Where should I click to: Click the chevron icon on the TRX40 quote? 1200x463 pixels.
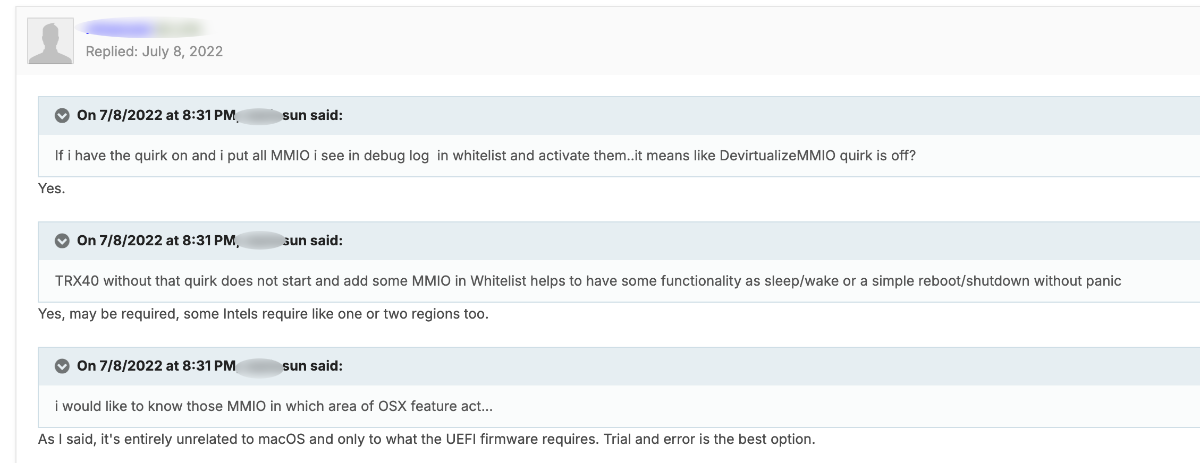pyautogui.click(x=62, y=241)
